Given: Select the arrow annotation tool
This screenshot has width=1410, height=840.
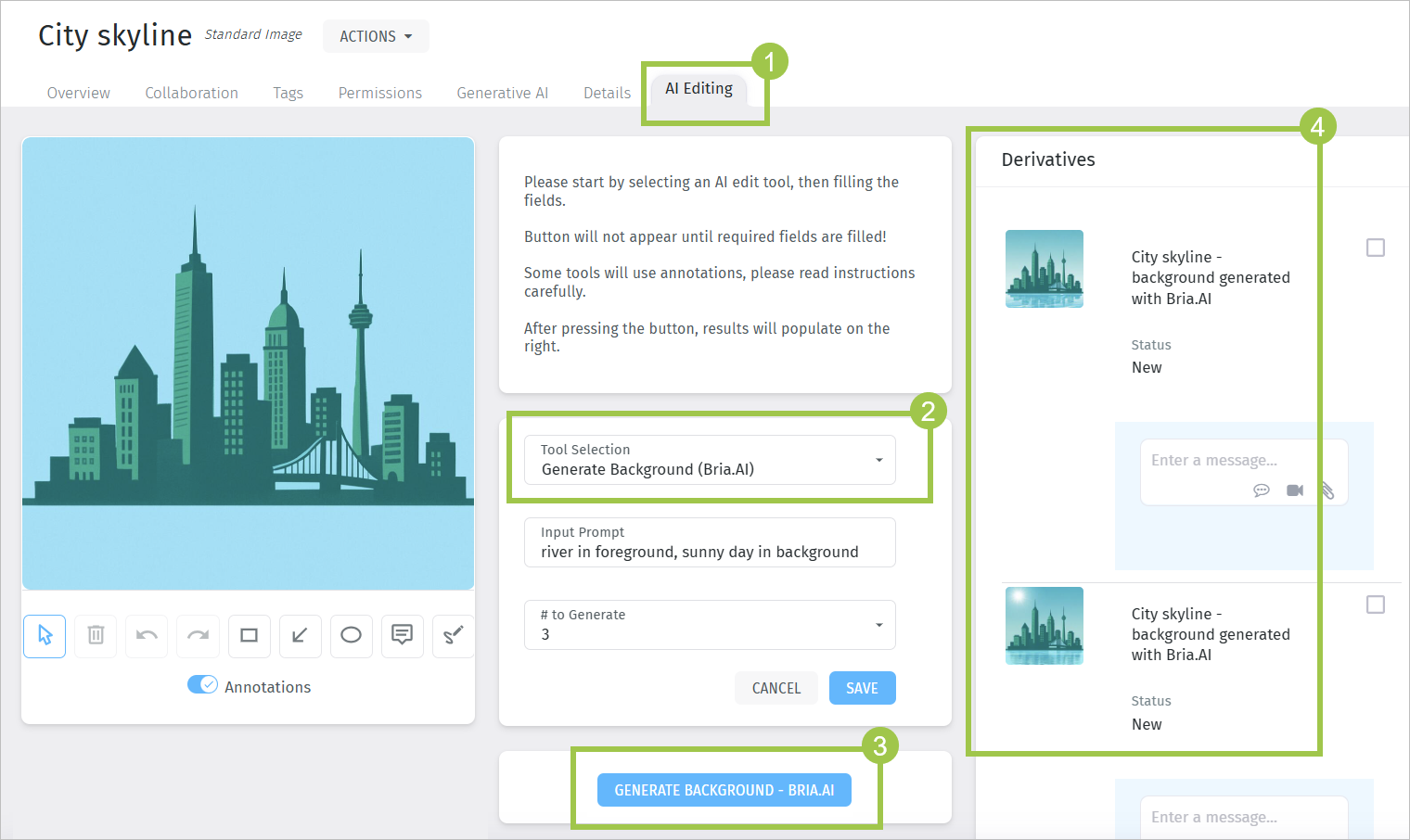Looking at the screenshot, I should [300, 636].
